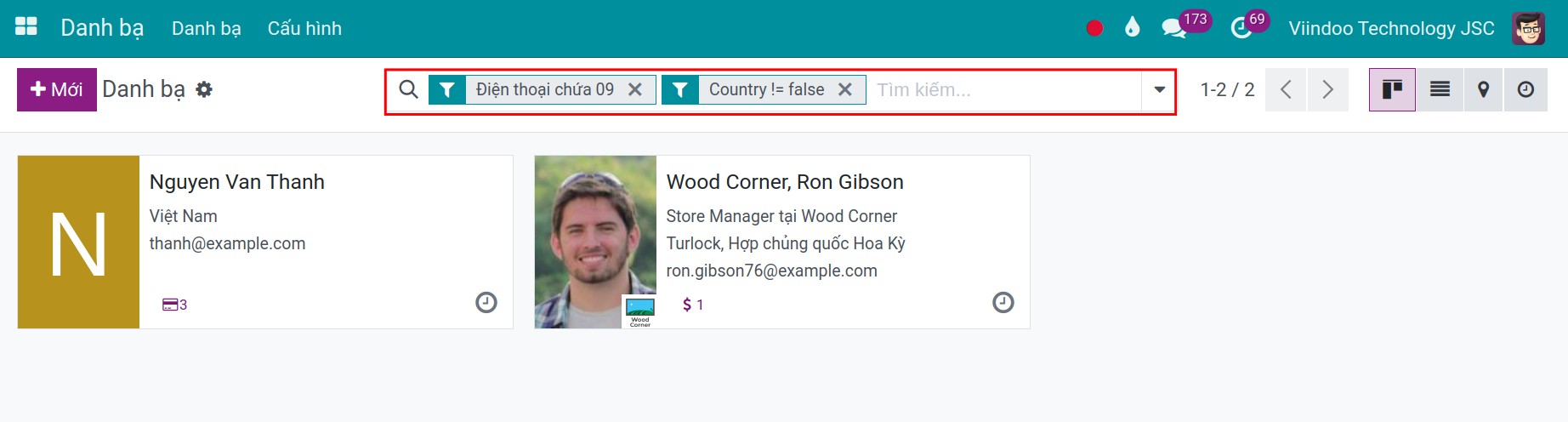Remove the Country != false filter
This screenshot has height=422, width=1568.
point(845,89)
